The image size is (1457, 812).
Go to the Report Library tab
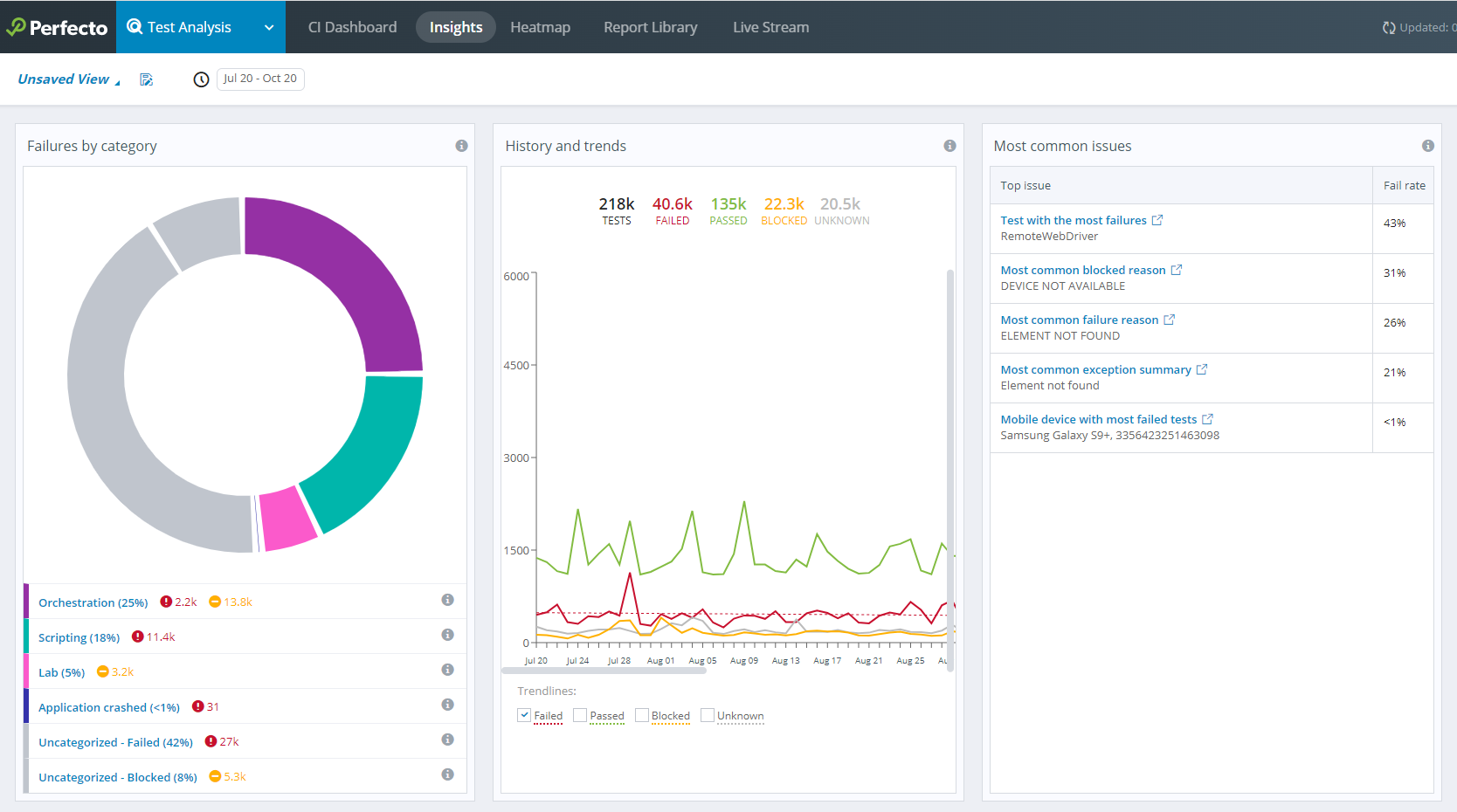(x=650, y=27)
